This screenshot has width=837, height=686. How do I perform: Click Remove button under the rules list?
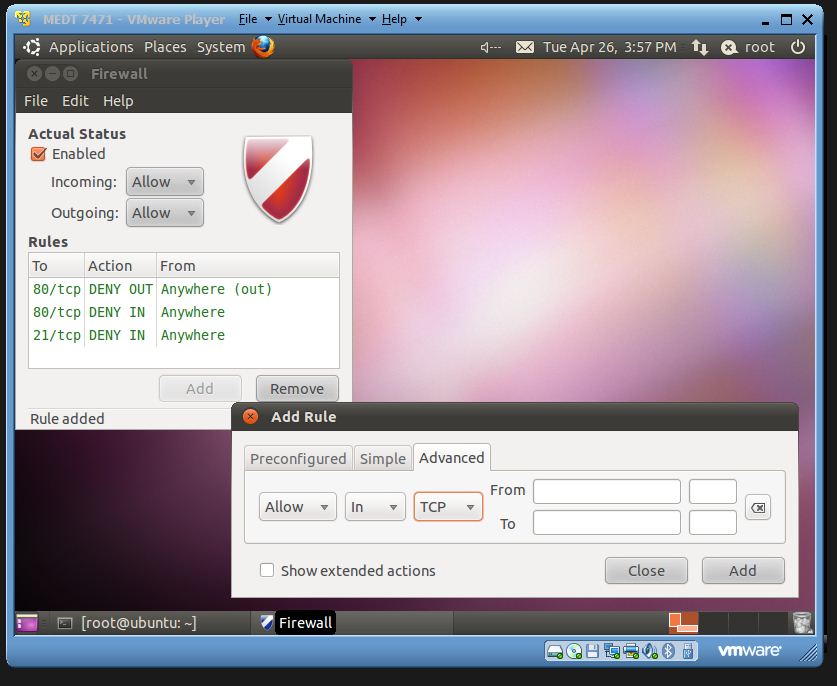coord(297,389)
